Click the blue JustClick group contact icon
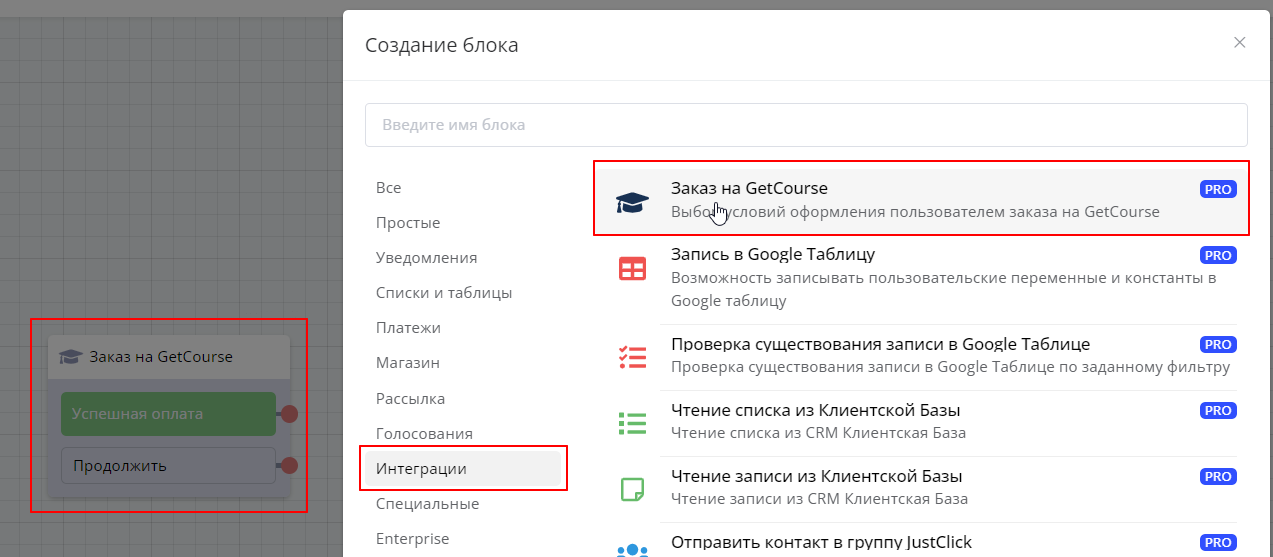The width and height of the screenshot is (1273, 557). (x=631, y=548)
